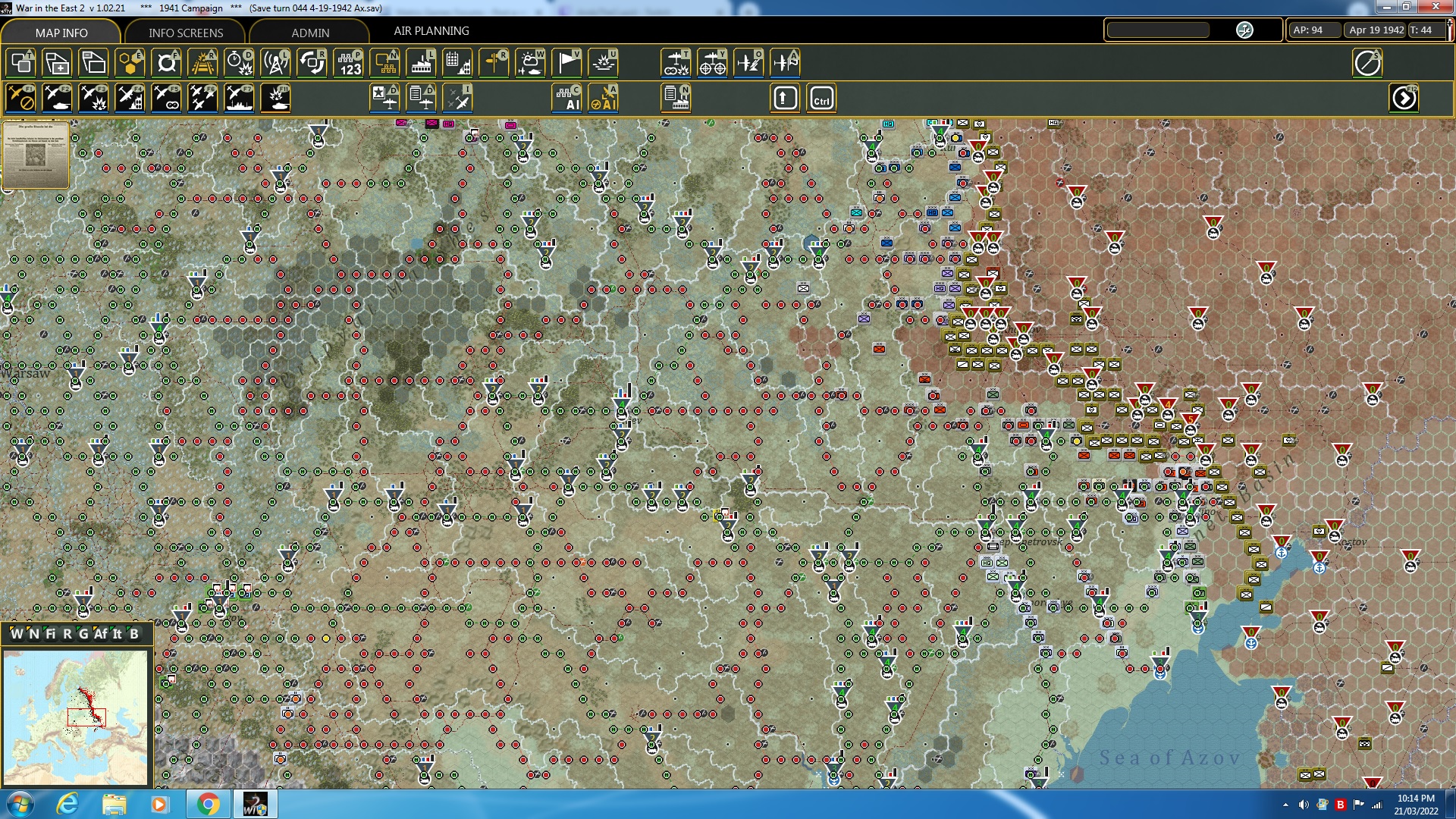Toggle the 123 unit numbers icon

(x=349, y=63)
